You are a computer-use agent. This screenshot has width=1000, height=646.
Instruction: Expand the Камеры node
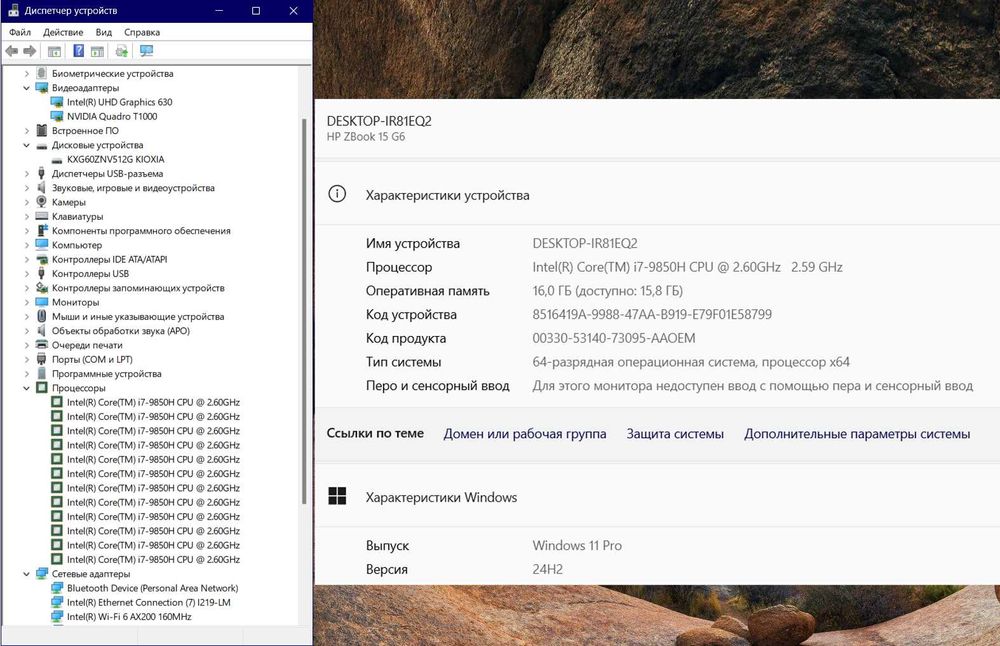click(26, 202)
